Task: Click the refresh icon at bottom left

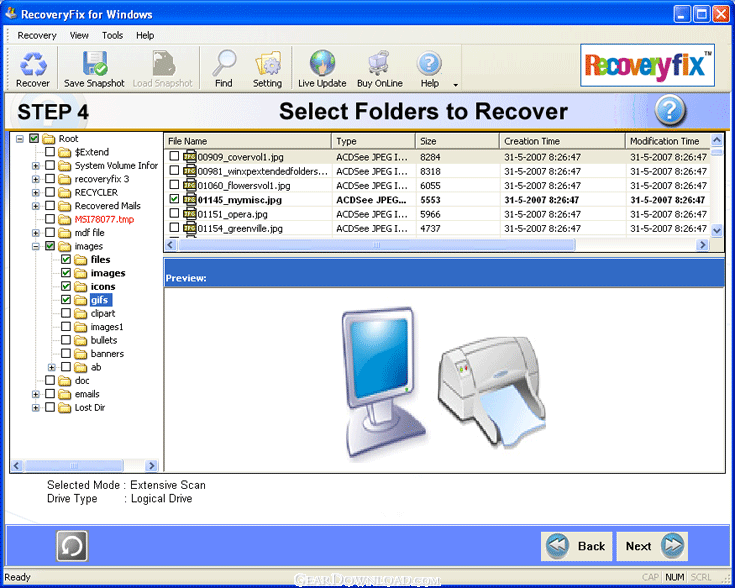Action: coord(72,546)
